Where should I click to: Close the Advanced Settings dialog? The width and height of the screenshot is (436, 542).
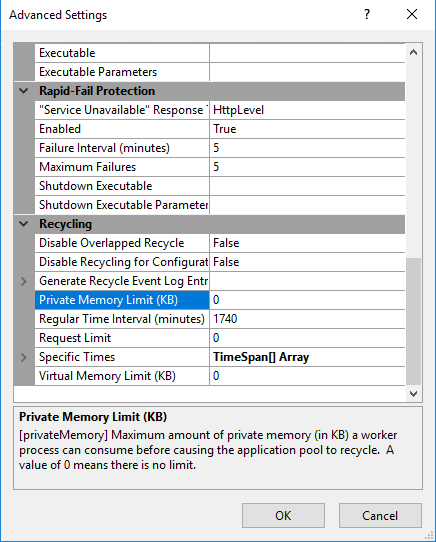pyautogui.click(x=412, y=15)
